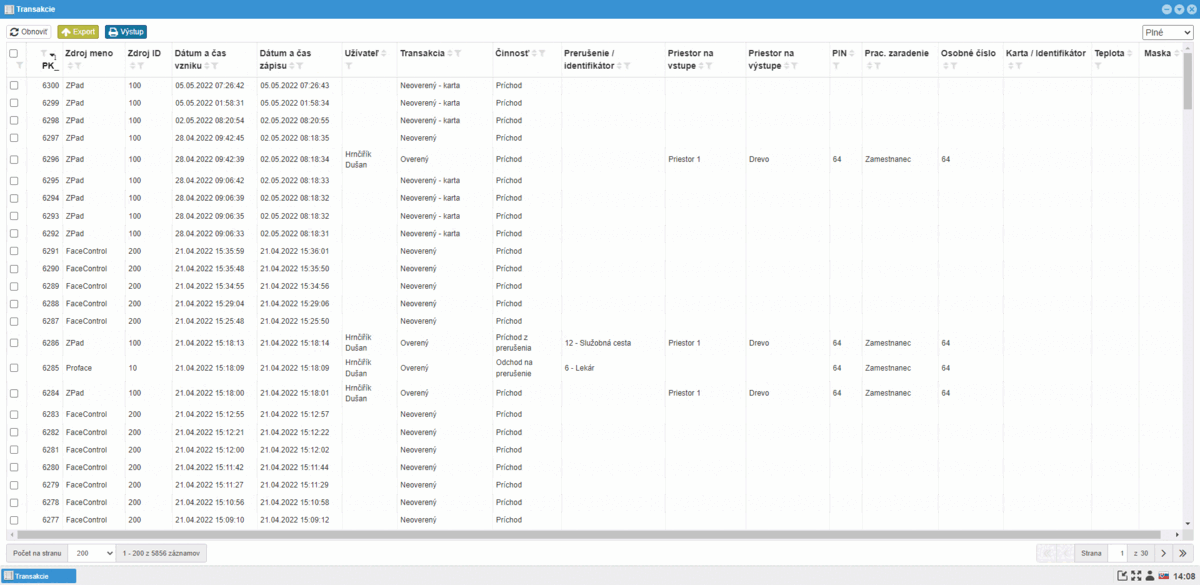Select the checkbox for row 6296
This screenshot has height=585, width=1200.
(x=14, y=159)
